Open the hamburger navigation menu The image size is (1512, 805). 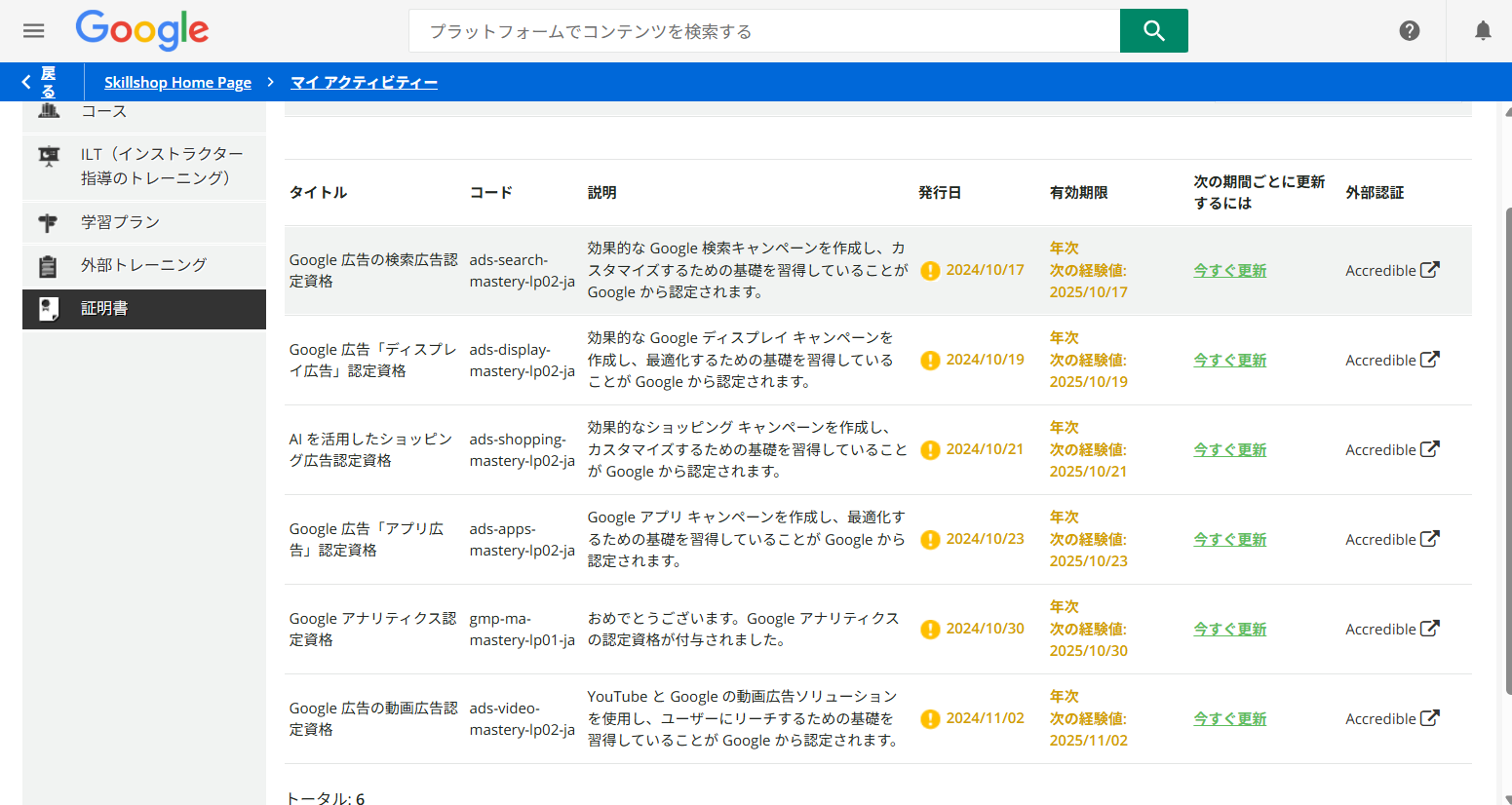(x=33, y=30)
